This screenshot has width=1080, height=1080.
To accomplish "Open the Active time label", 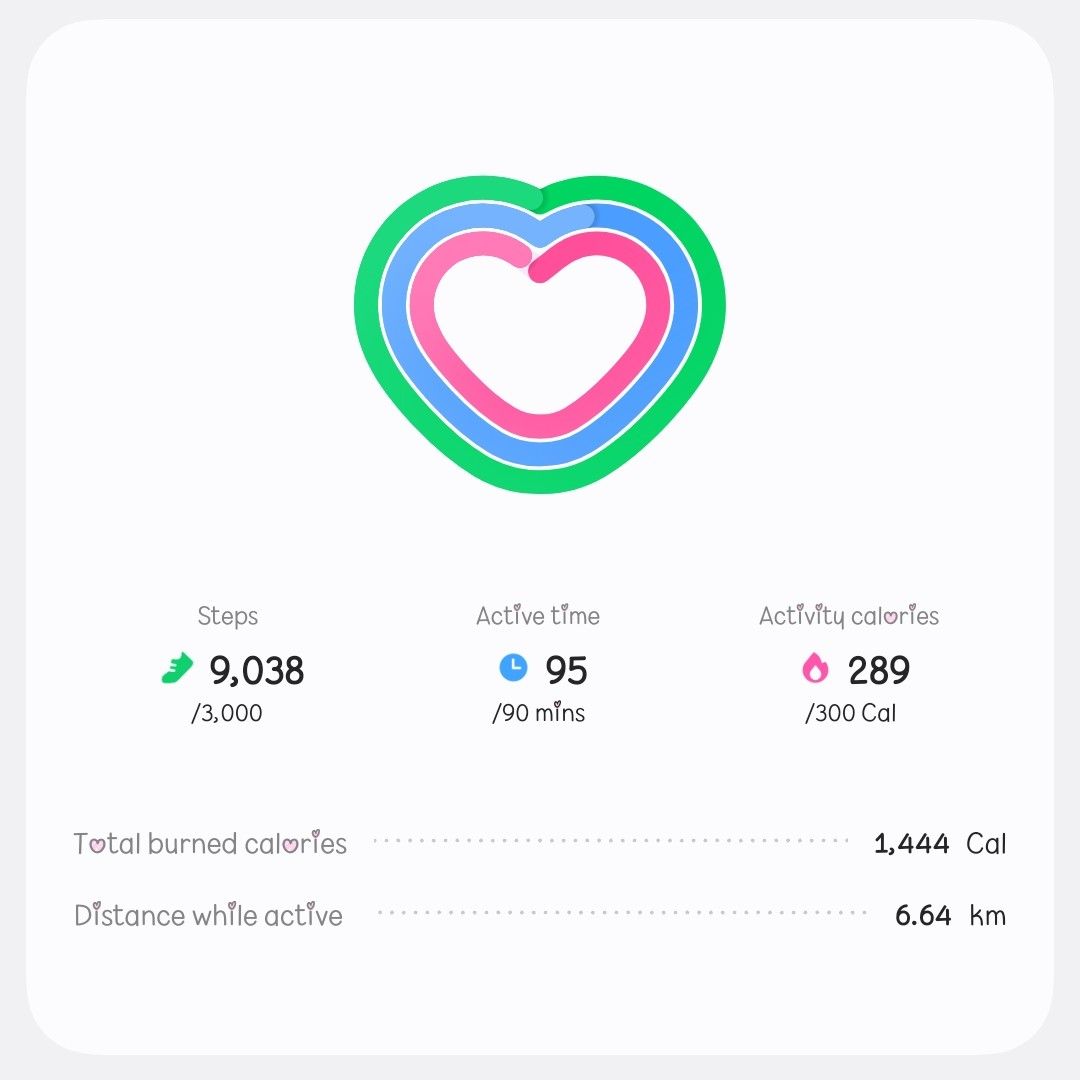I will coord(538,616).
